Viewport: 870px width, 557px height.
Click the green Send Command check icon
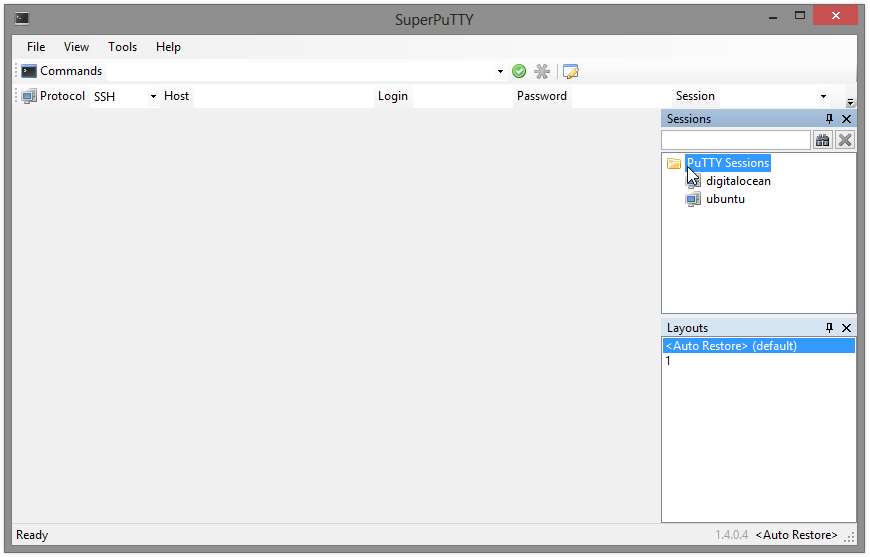519,71
